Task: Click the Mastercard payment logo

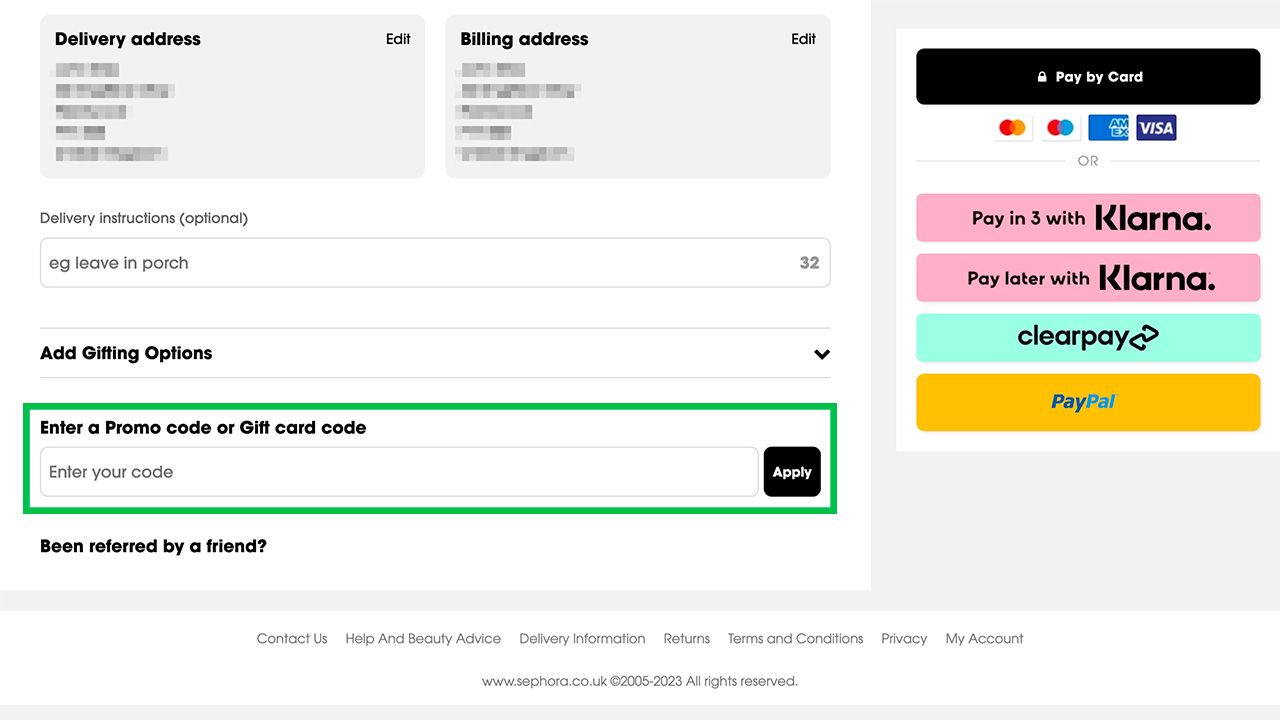Action: tap(1013, 128)
